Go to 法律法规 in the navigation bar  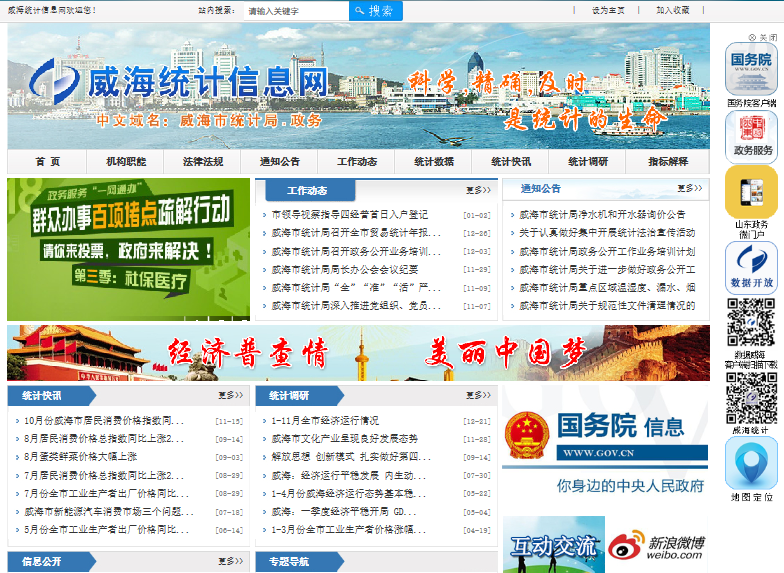pyautogui.click(x=203, y=162)
